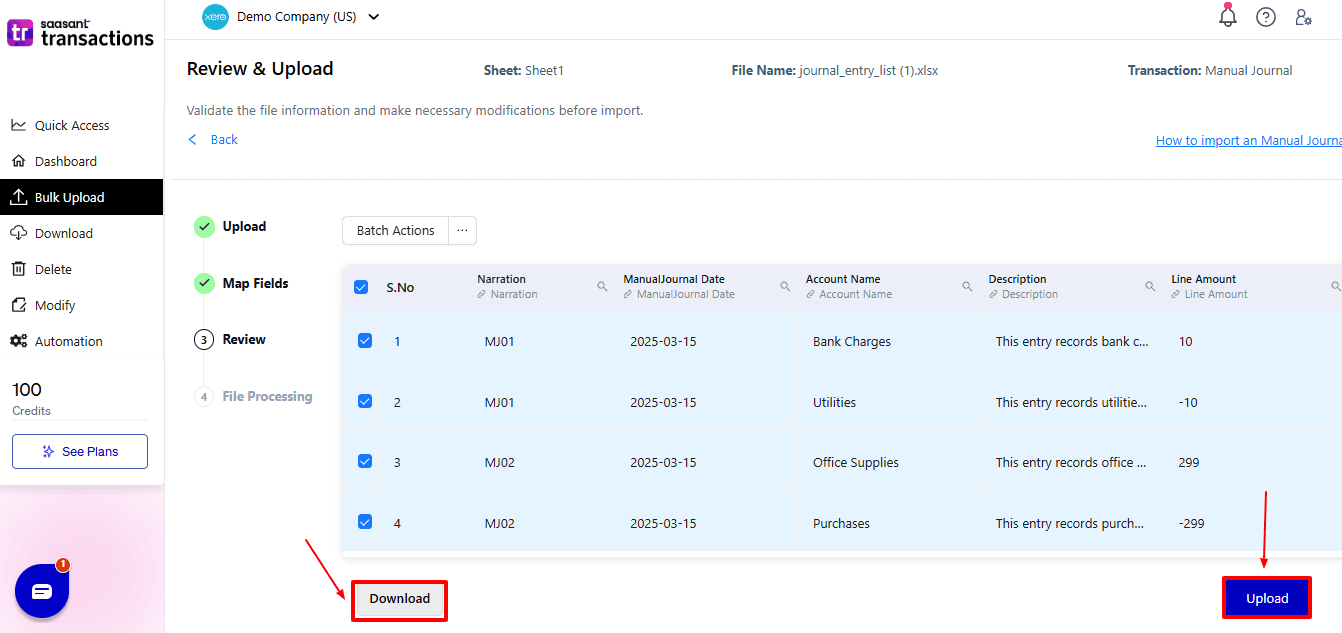This screenshot has height=633, width=1342.
Task: Uncheck row 1 with Bank Charges
Action: tap(365, 340)
